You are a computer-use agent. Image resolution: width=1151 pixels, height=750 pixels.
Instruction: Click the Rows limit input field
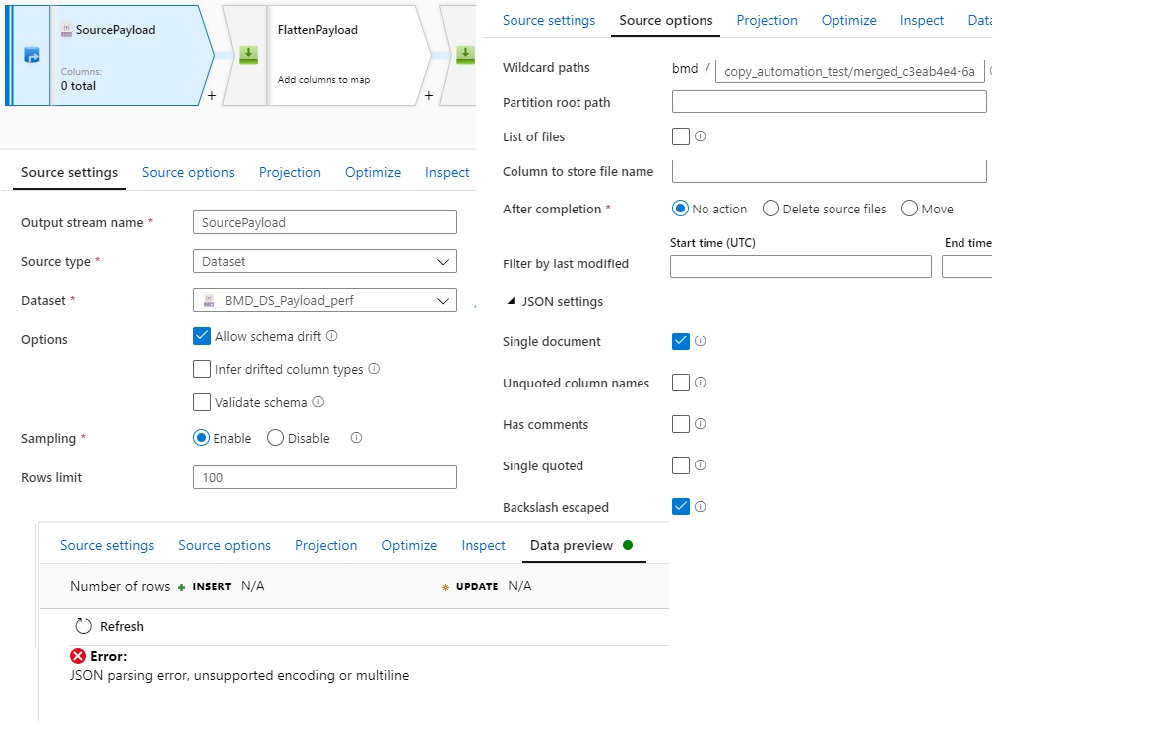click(x=324, y=477)
